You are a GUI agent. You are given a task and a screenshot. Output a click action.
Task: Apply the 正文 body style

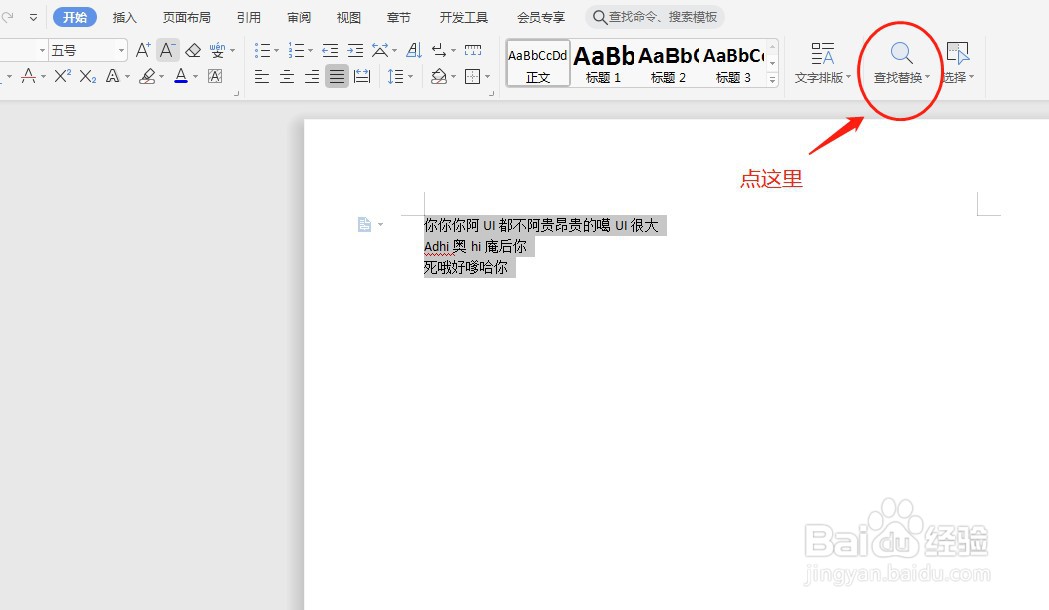coord(537,62)
